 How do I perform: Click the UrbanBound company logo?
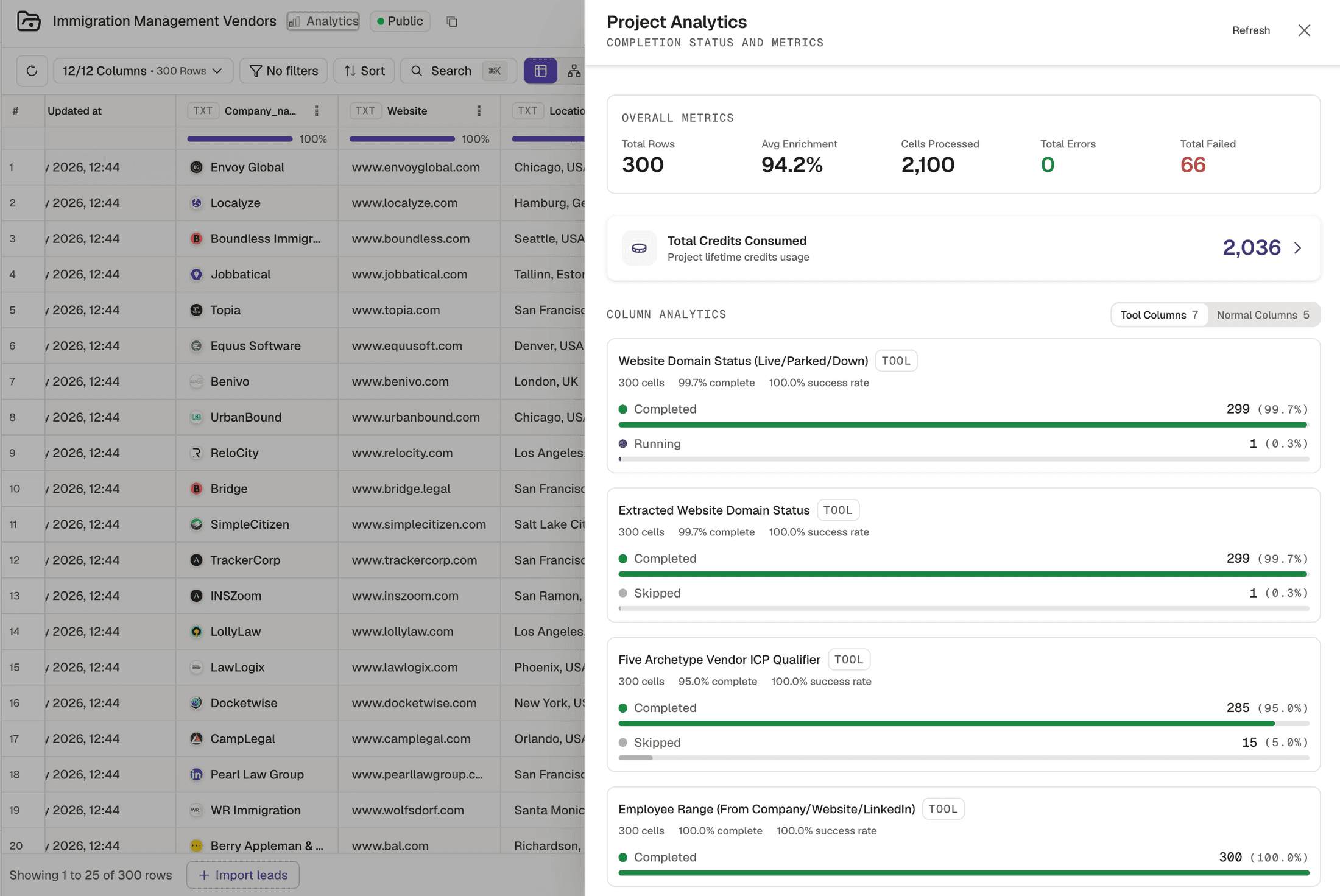[196, 417]
